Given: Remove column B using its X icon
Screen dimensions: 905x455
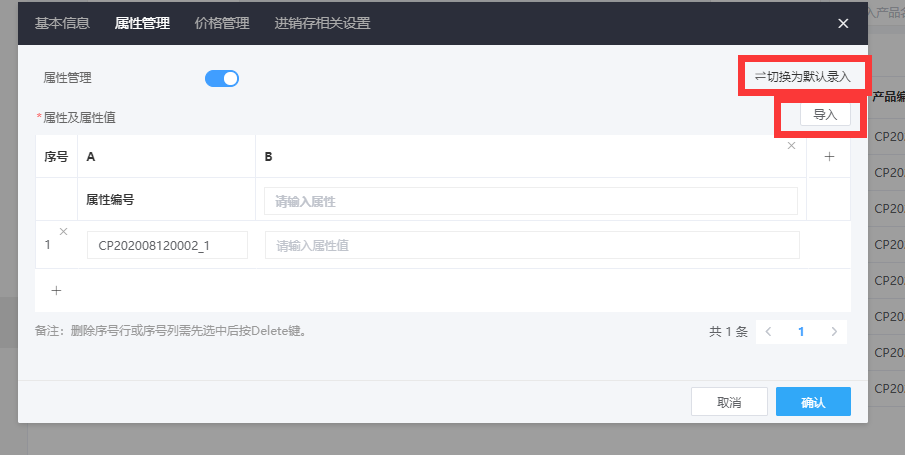Looking at the screenshot, I should [x=791, y=146].
